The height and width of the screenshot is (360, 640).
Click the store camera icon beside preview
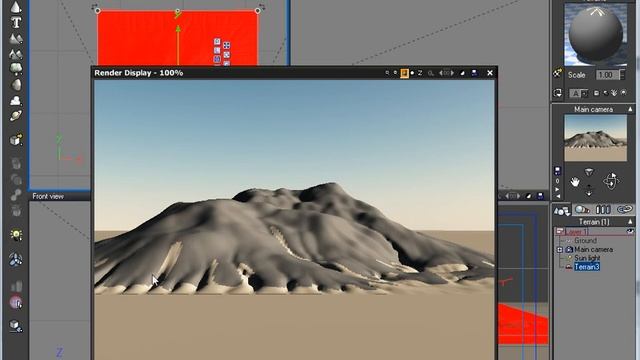coord(557,171)
